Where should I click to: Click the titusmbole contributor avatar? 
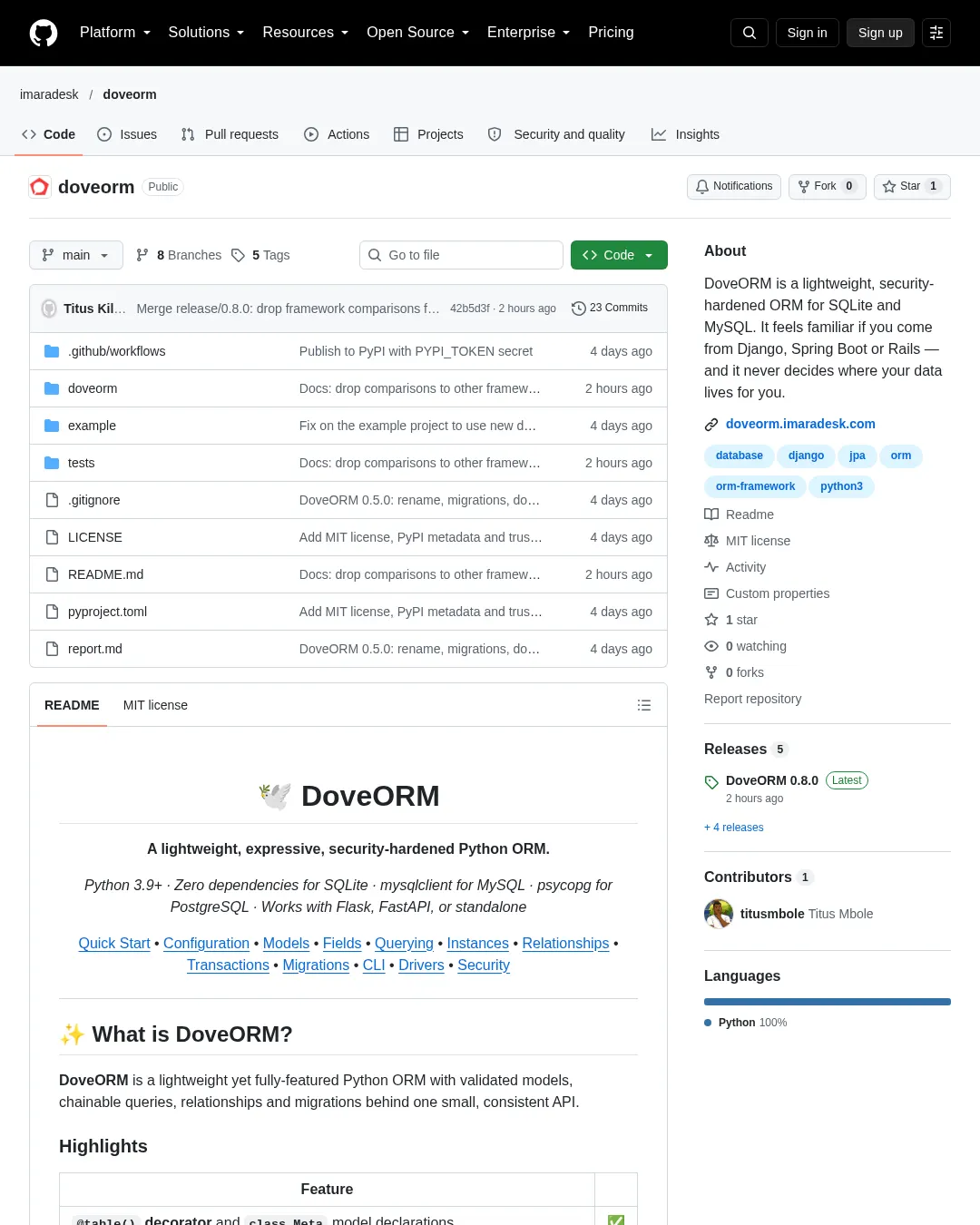pos(719,914)
